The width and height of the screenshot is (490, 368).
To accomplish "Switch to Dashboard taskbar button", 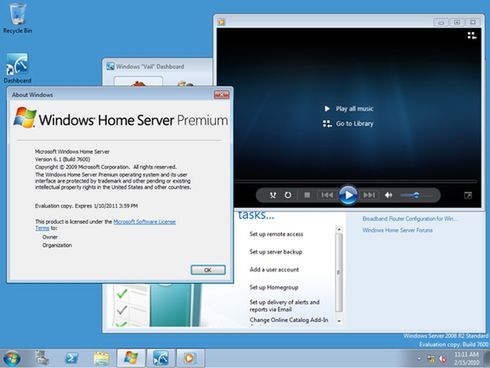I will [160, 358].
